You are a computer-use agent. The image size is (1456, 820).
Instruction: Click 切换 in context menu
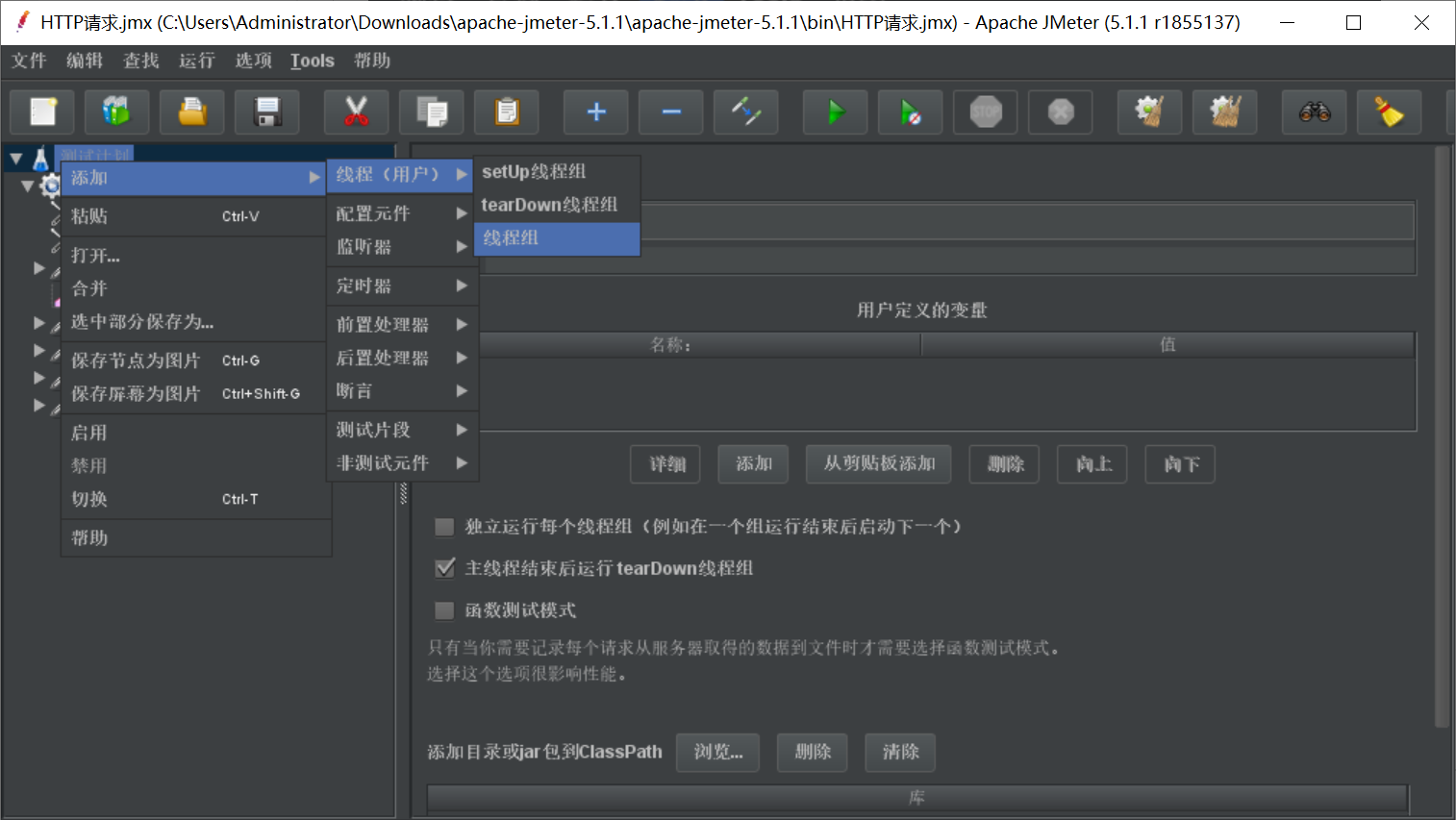tap(195, 499)
